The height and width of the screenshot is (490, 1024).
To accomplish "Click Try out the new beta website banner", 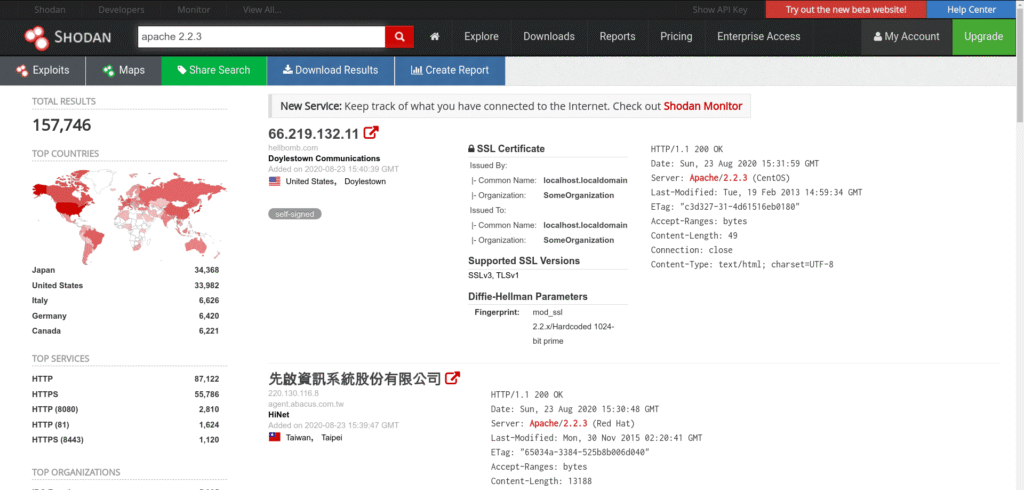I will [x=846, y=9].
